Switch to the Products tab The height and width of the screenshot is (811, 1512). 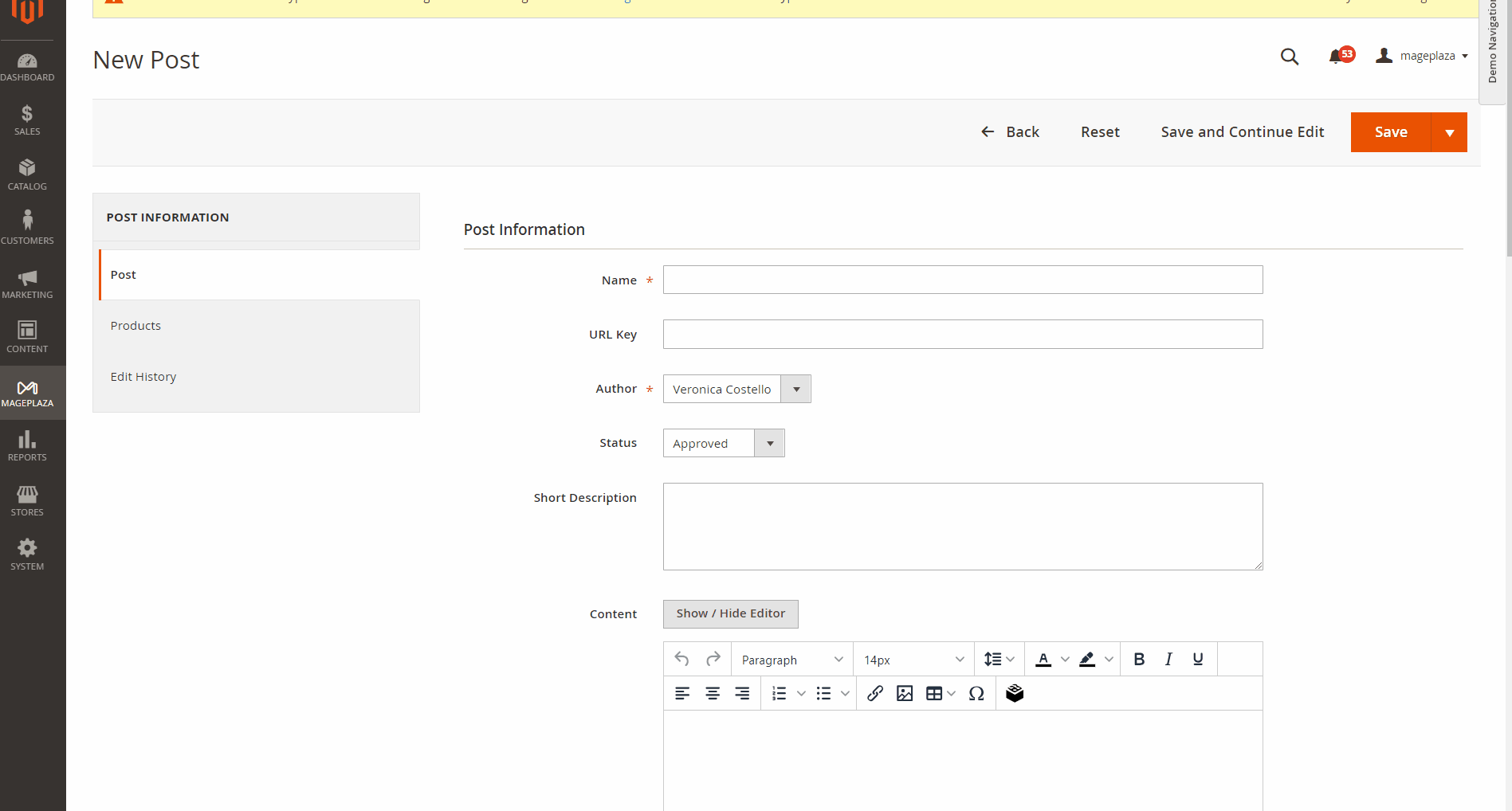(135, 326)
